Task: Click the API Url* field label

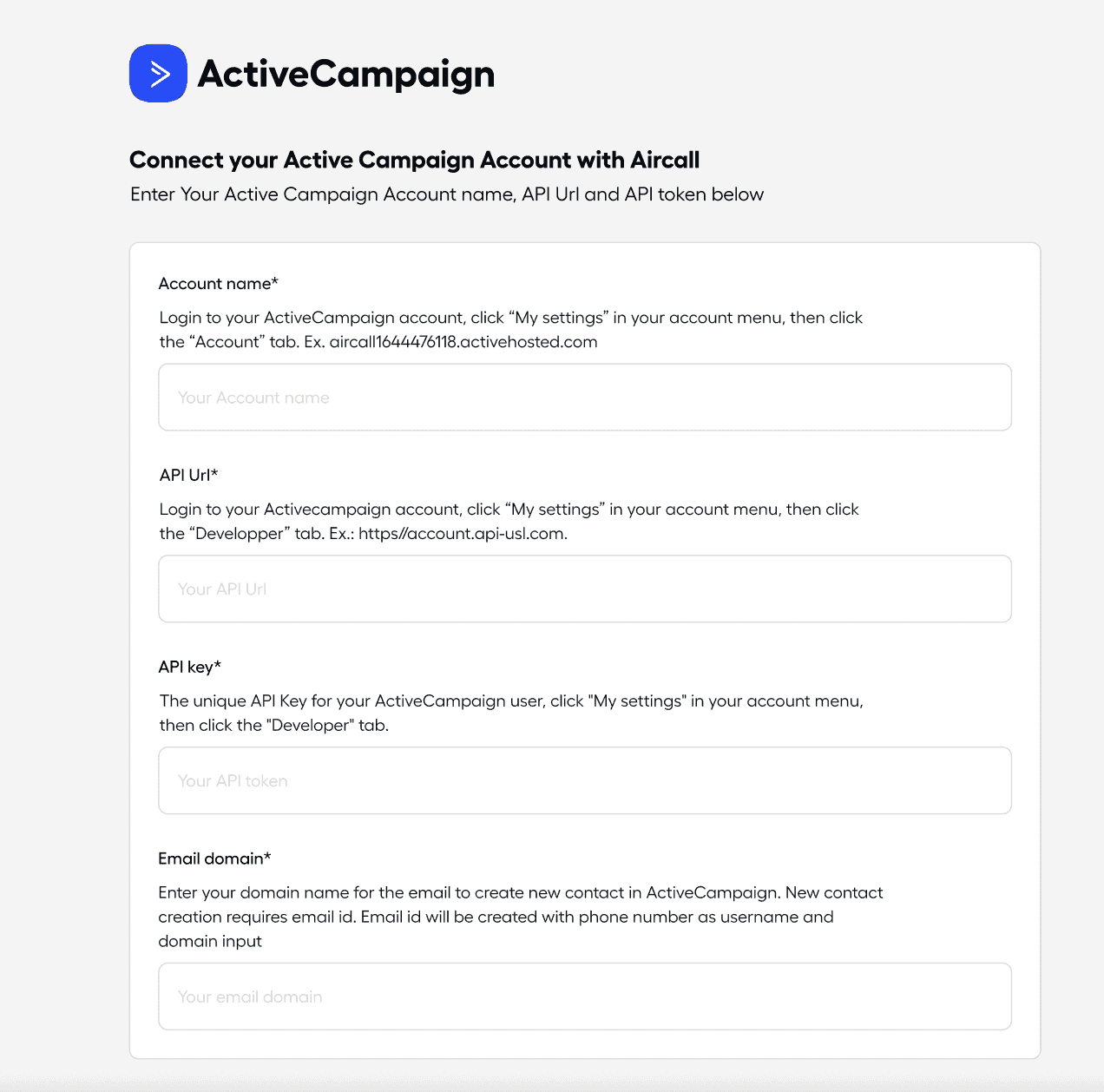Action: click(188, 476)
